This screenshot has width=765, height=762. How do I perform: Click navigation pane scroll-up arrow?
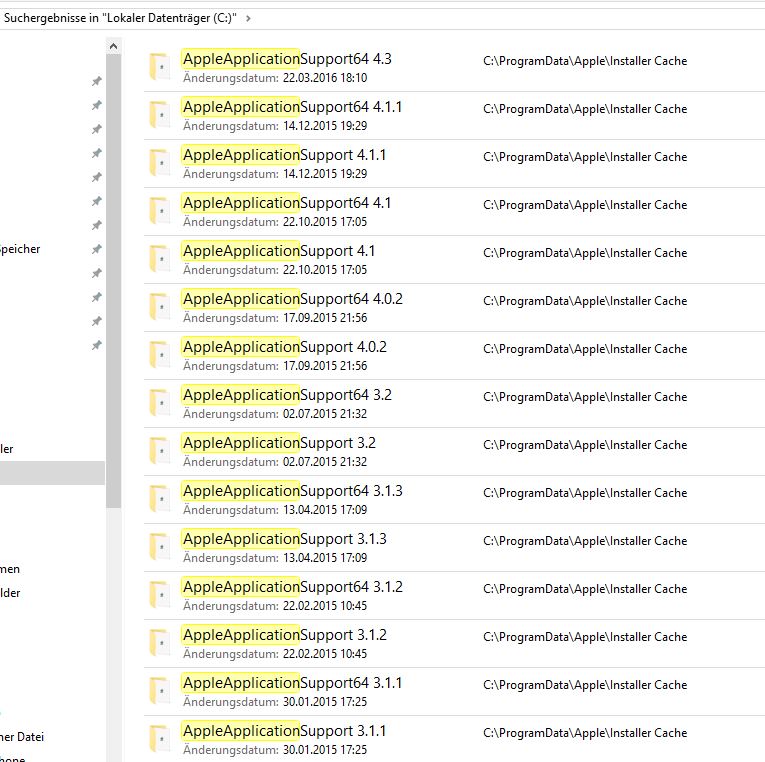(x=114, y=46)
